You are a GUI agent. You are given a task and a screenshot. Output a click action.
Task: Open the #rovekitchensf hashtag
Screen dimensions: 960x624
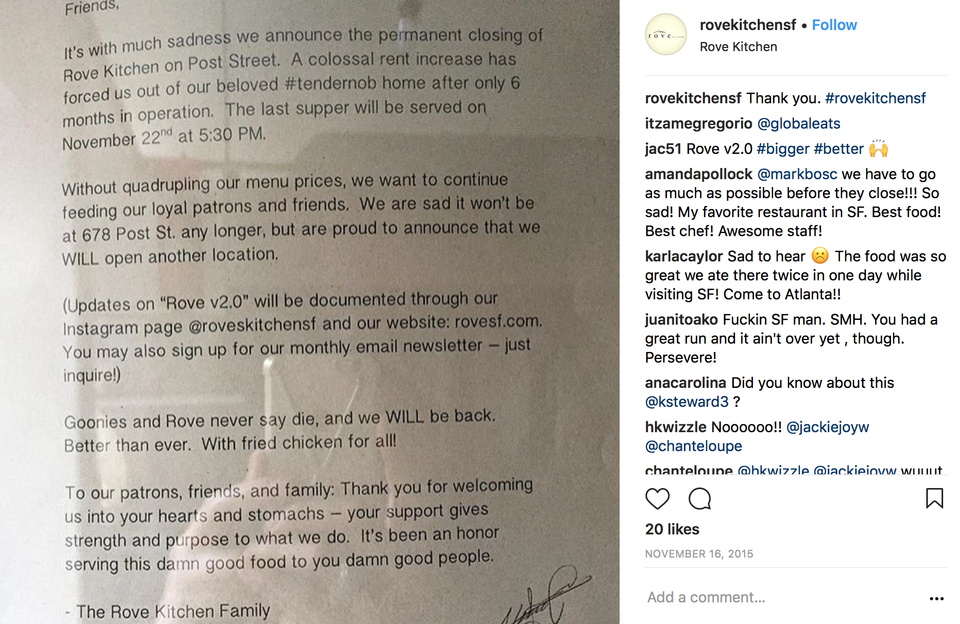pyautogui.click(x=875, y=98)
